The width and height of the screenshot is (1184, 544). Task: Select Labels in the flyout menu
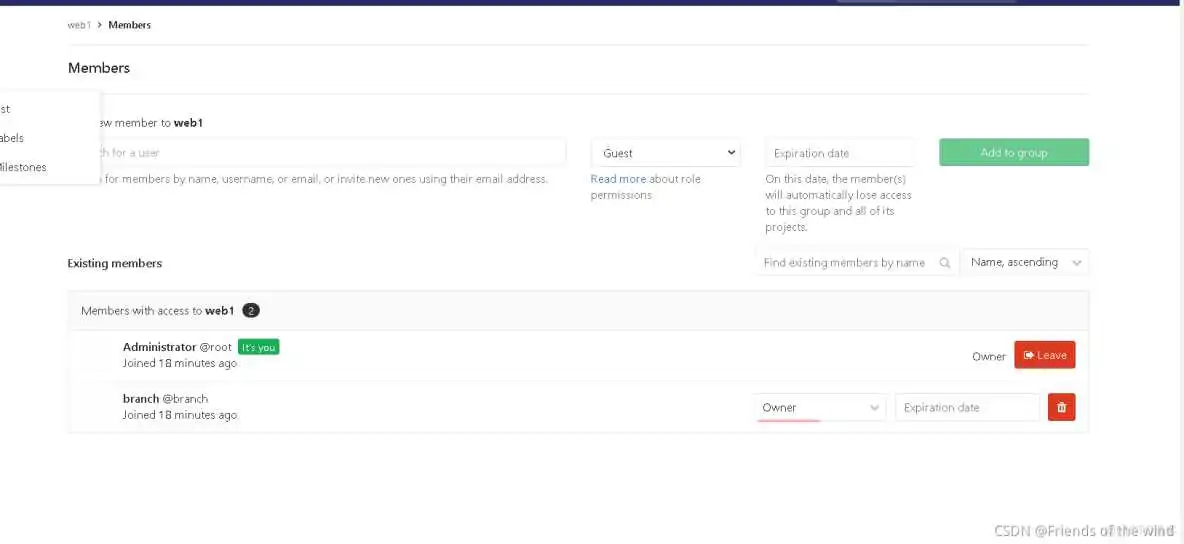pyautogui.click(x=12, y=138)
